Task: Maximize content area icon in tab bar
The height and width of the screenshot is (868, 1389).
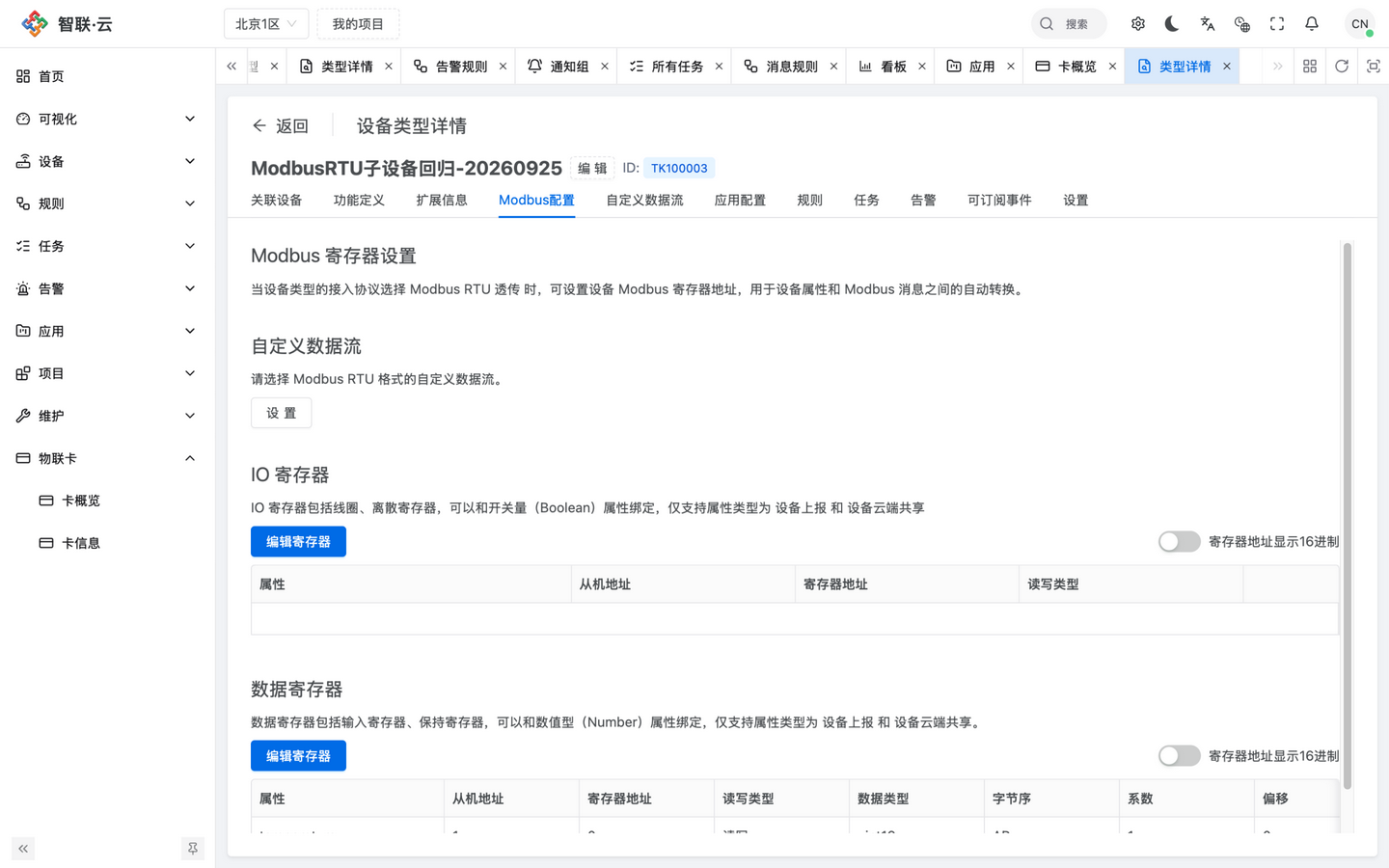Action: pyautogui.click(x=1374, y=67)
